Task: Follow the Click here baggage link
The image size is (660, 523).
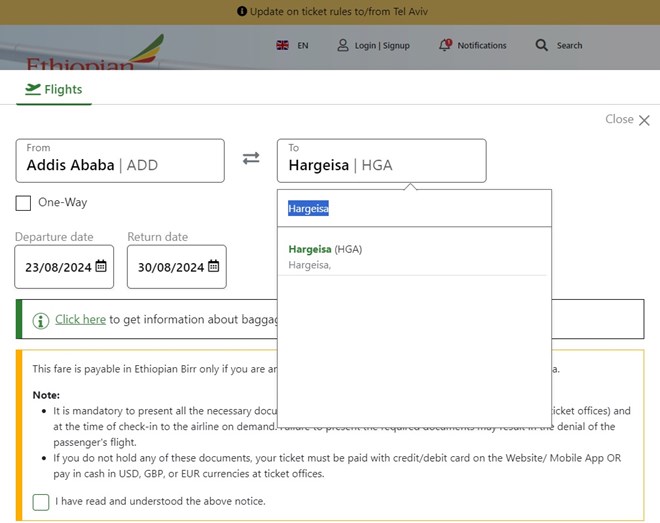Action: pyautogui.click(x=80, y=320)
